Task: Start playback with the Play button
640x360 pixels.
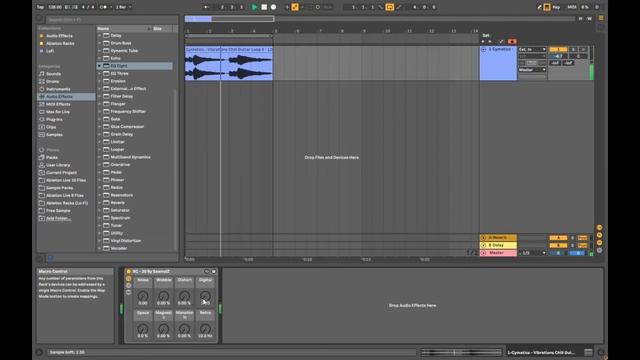Action: click(x=254, y=7)
